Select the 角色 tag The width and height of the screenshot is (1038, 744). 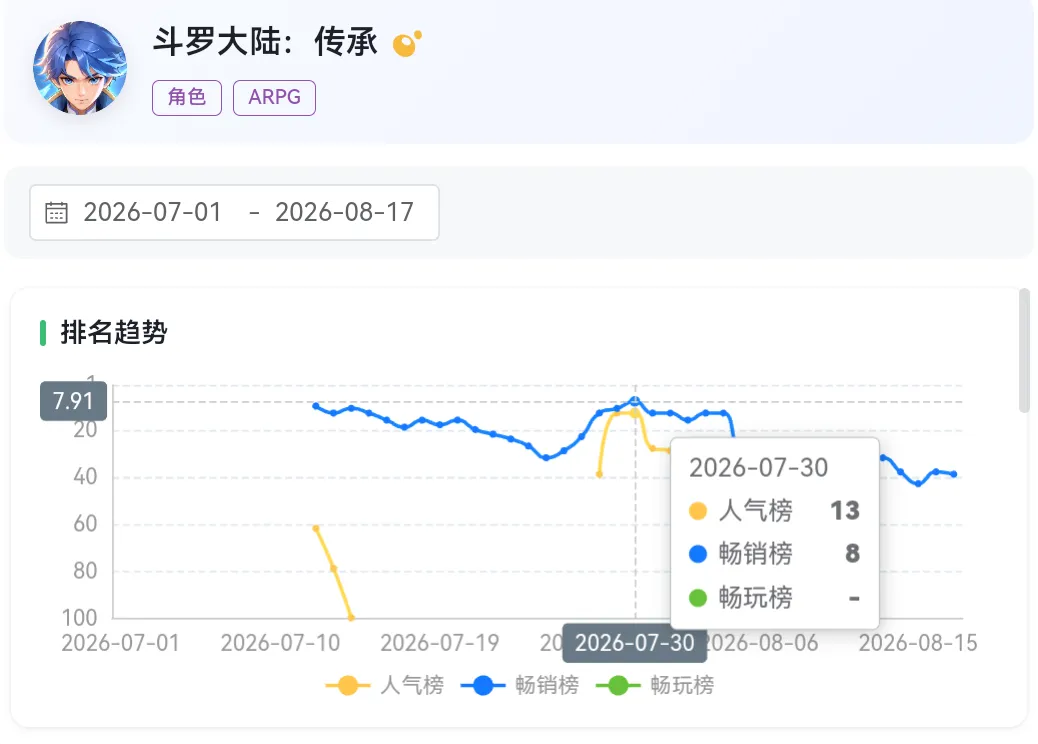187,97
